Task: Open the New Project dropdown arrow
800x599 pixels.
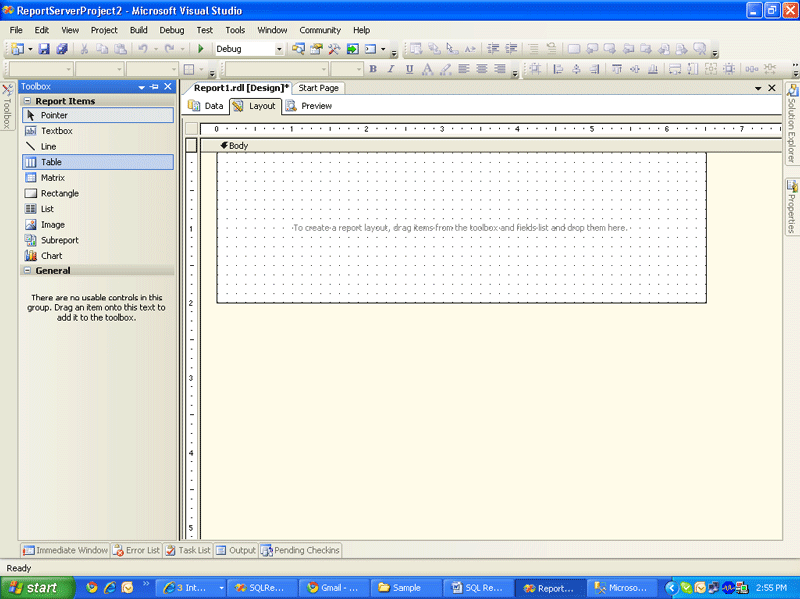Action: [30, 49]
